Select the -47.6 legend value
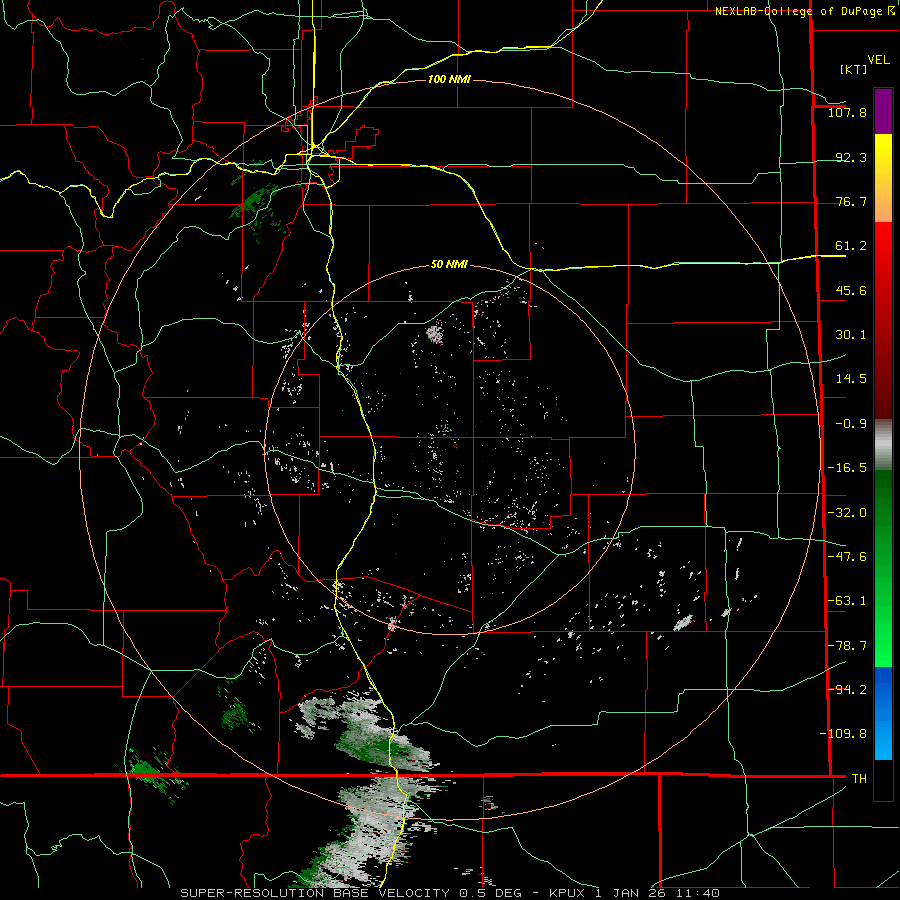This screenshot has width=900, height=900. tap(847, 557)
